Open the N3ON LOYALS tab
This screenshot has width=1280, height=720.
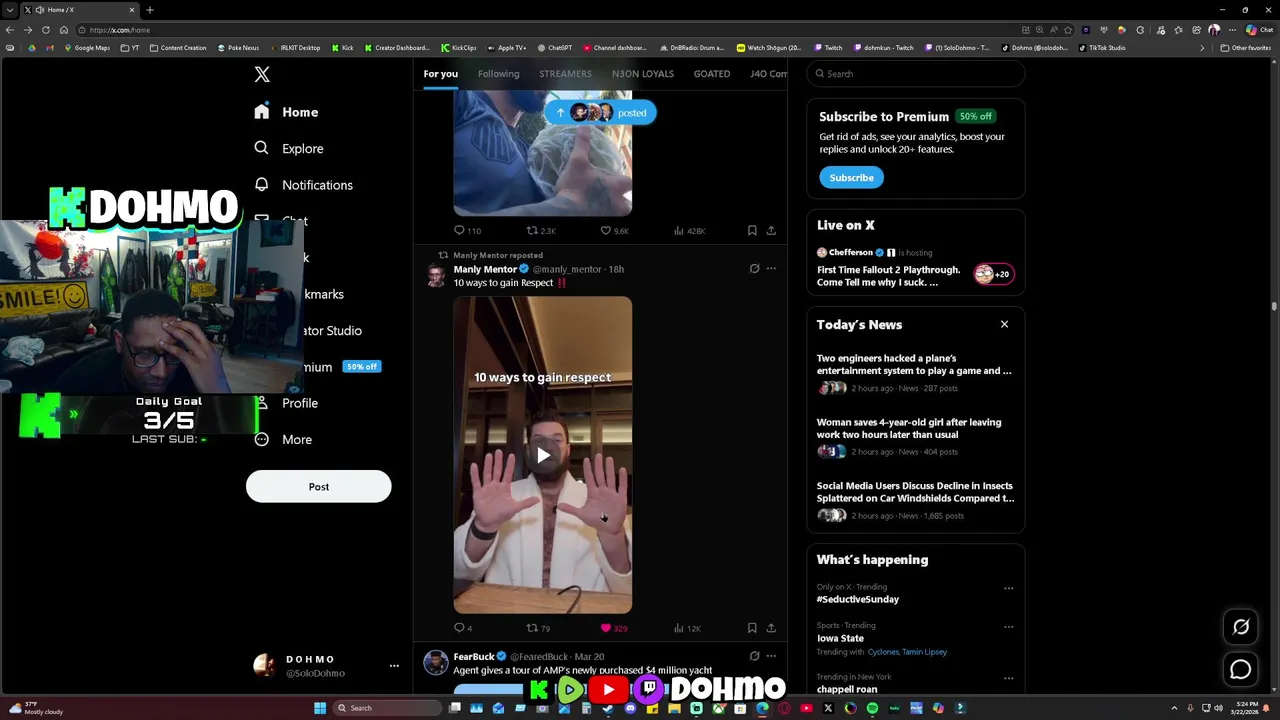(x=642, y=73)
